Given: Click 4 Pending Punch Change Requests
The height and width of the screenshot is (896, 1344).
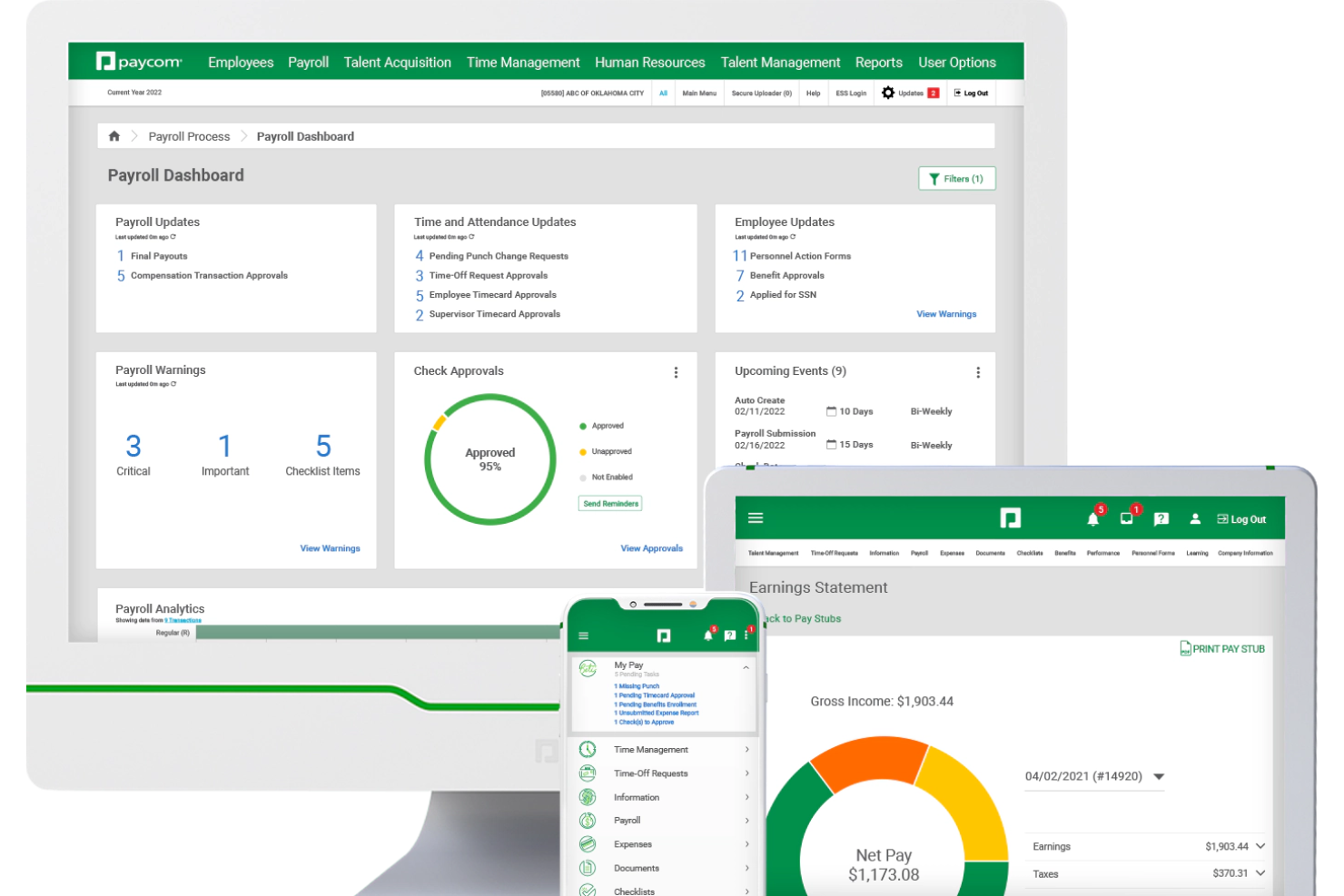Looking at the screenshot, I should [491, 256].
